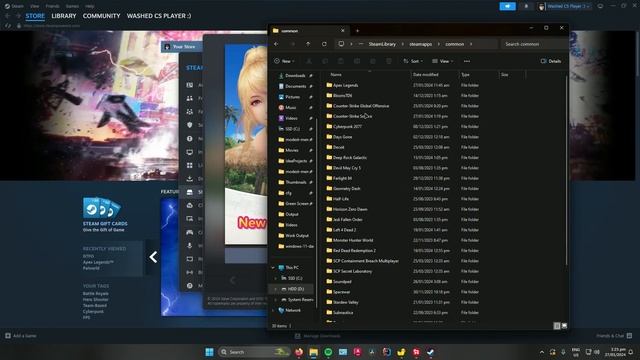
Task: Switch to Steam LIBRARY tab
Action: point(64,16)
